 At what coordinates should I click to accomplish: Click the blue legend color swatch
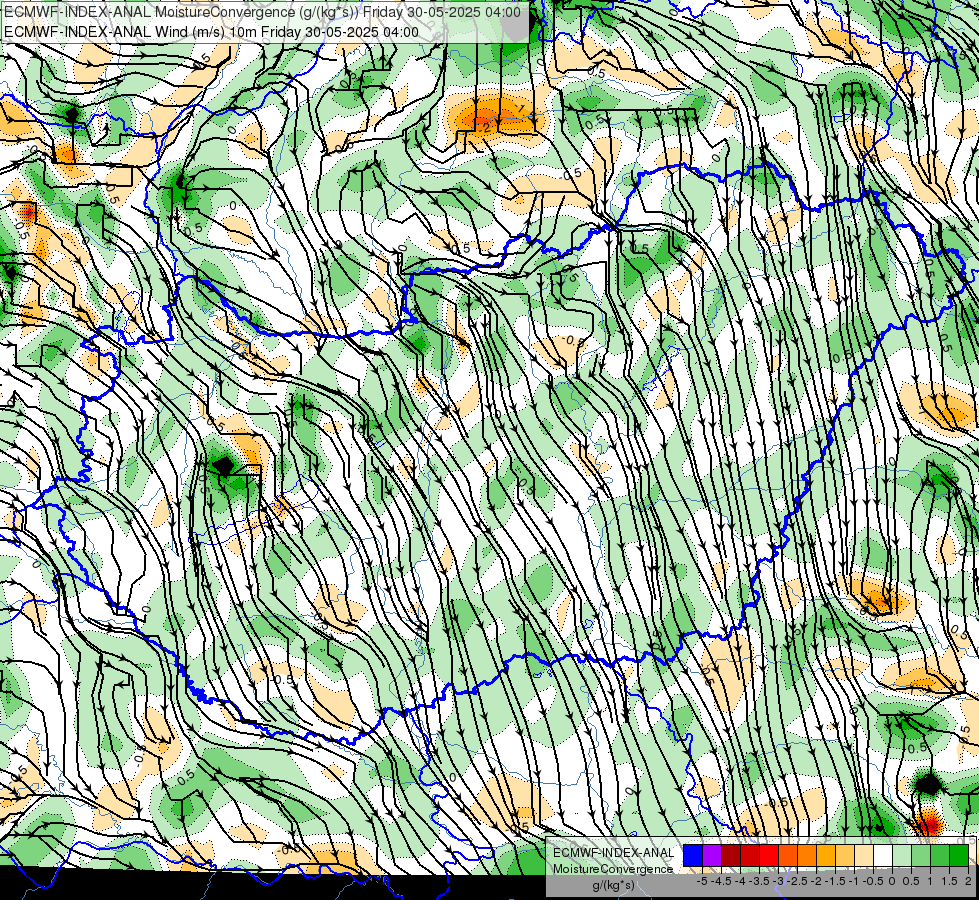point(693,856)
